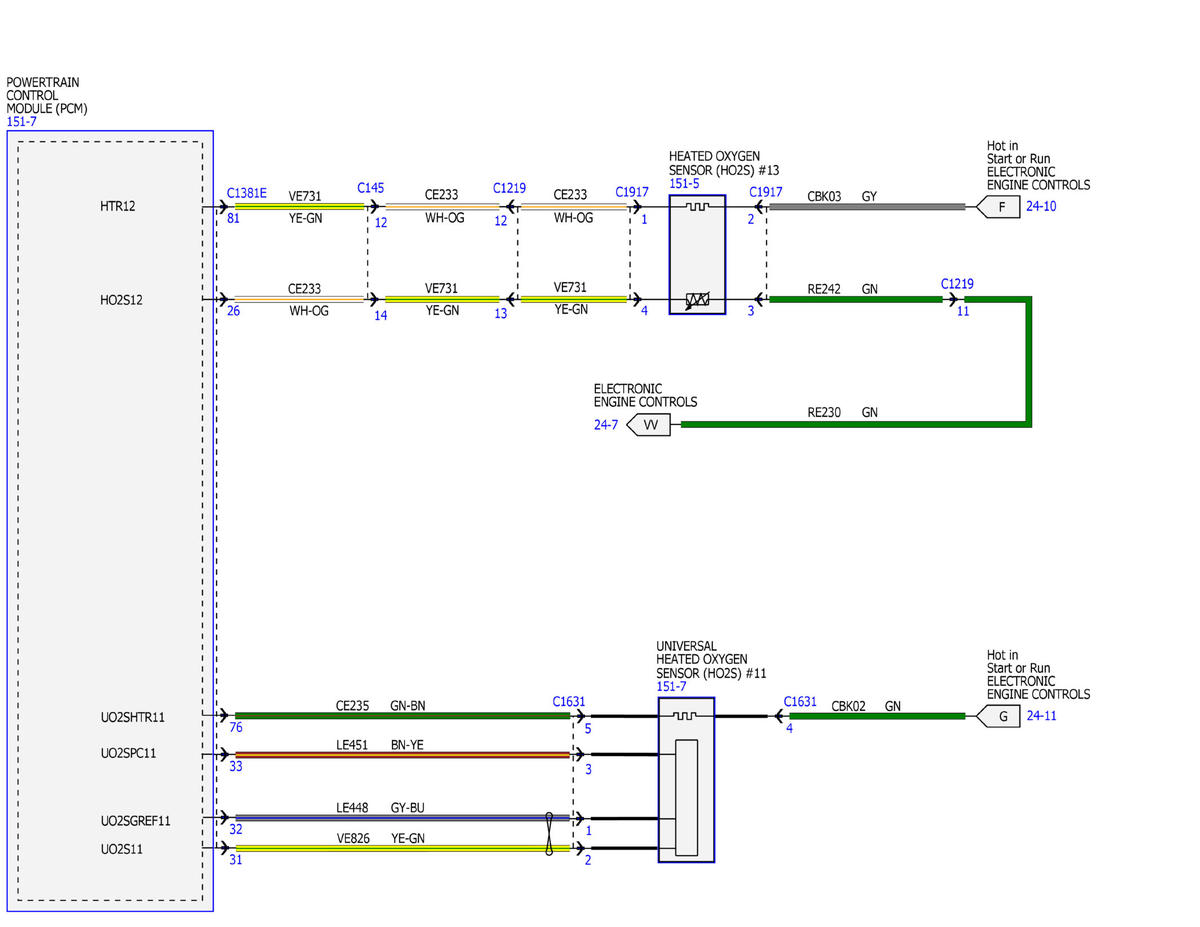This screenshot has width=1200, height=927.
Task: Select the sensing element symbol in HO2S #13
Action: tap(697, 299)
